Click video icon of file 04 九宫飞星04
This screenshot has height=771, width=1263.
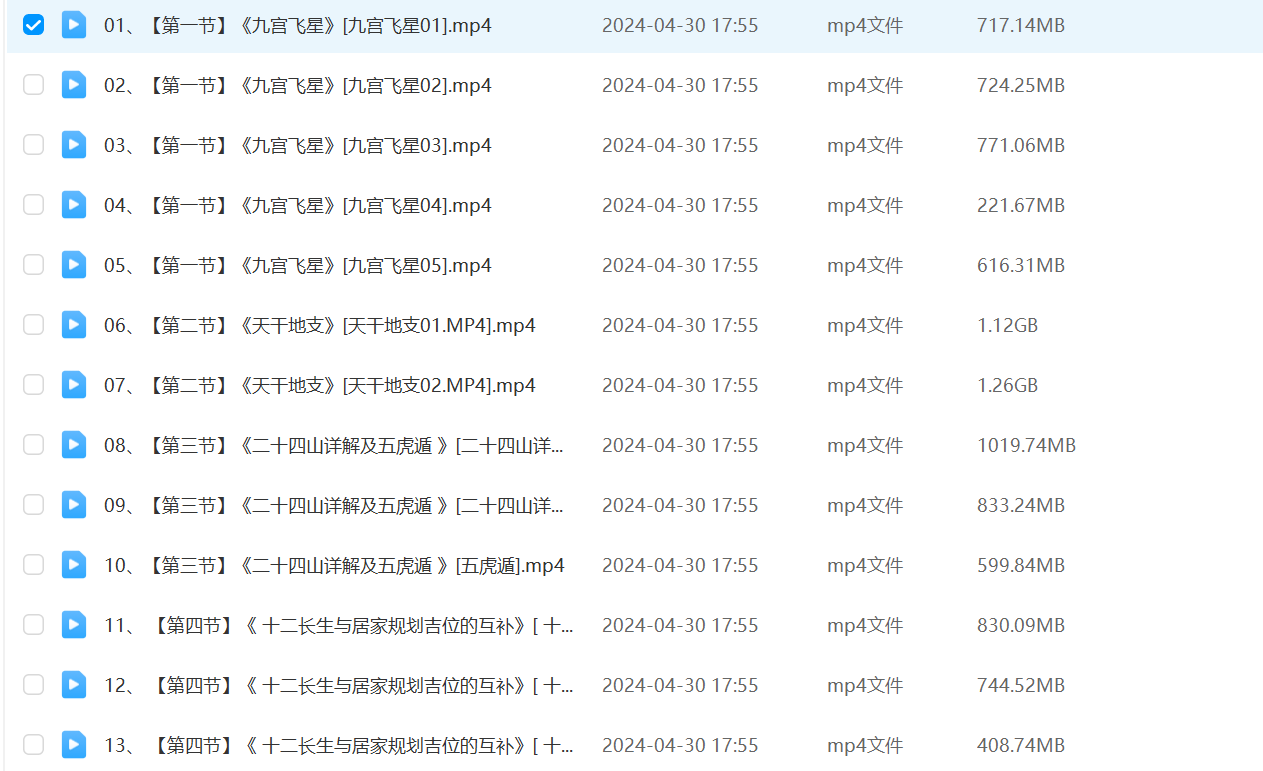[74, 205]
